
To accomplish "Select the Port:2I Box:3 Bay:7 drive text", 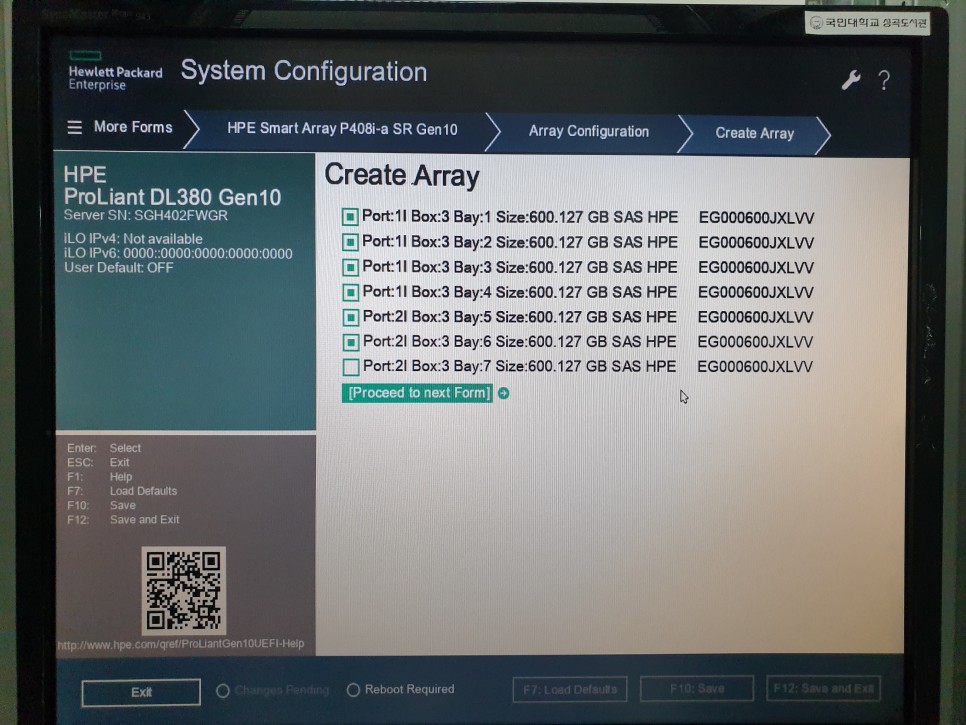I will pos(519,367).
